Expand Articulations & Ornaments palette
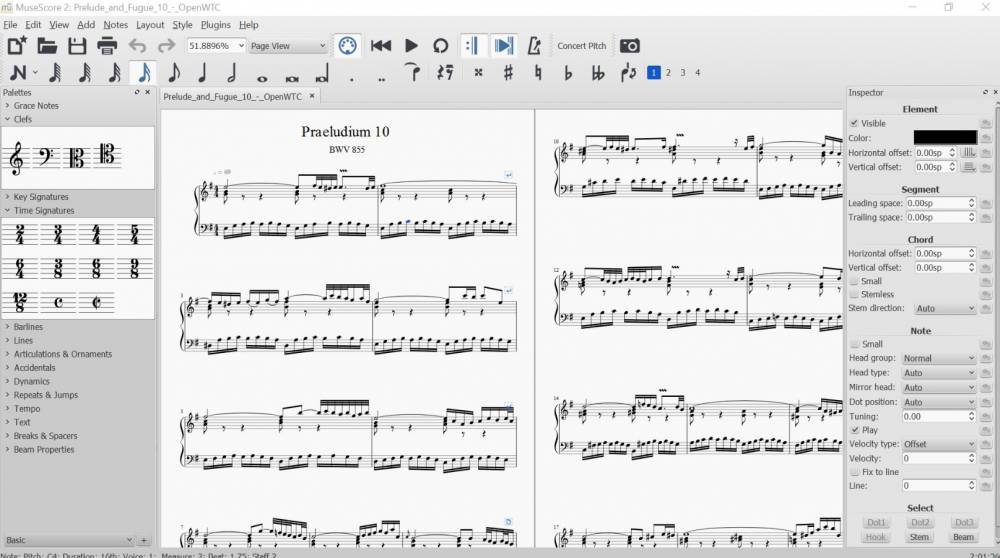Image resolution: width=1000 pixels, height=558 pixels. tap(62, 354)
